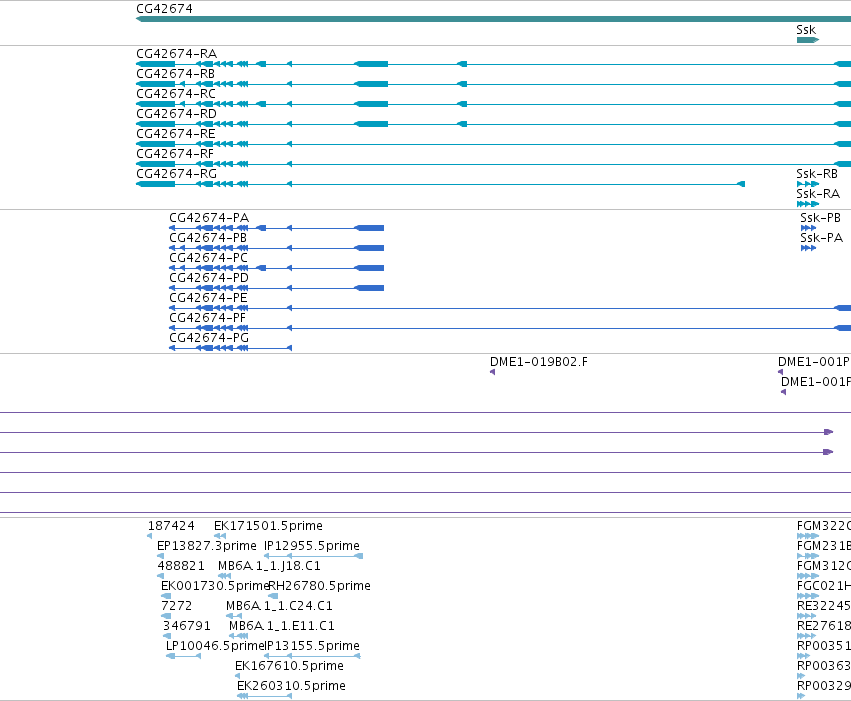Select the EK167610.5prime label
The image size is (851, 701).
point(289,667)
